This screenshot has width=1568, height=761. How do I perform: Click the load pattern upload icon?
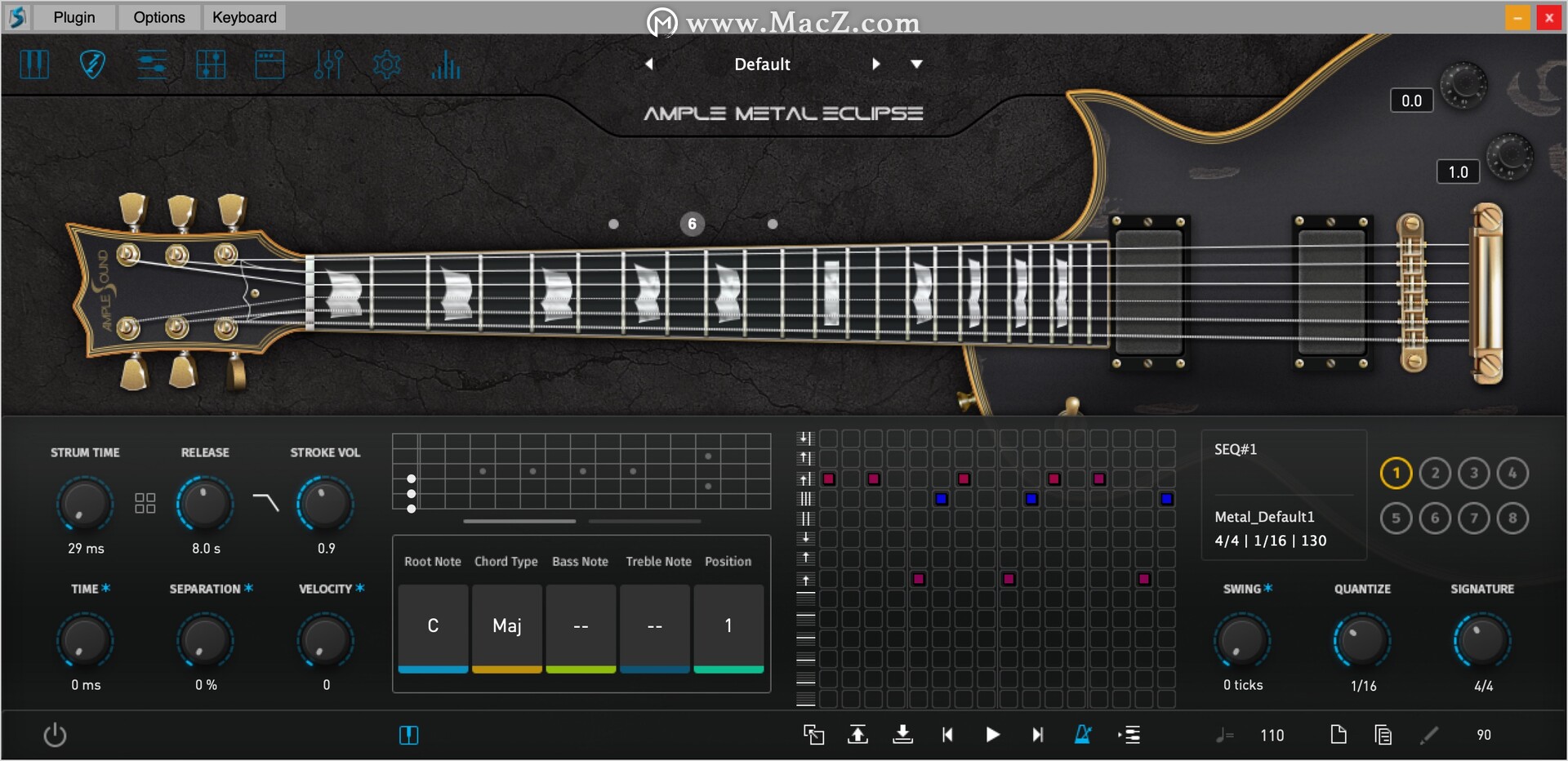pyautogui.click(x=857, y=735)
